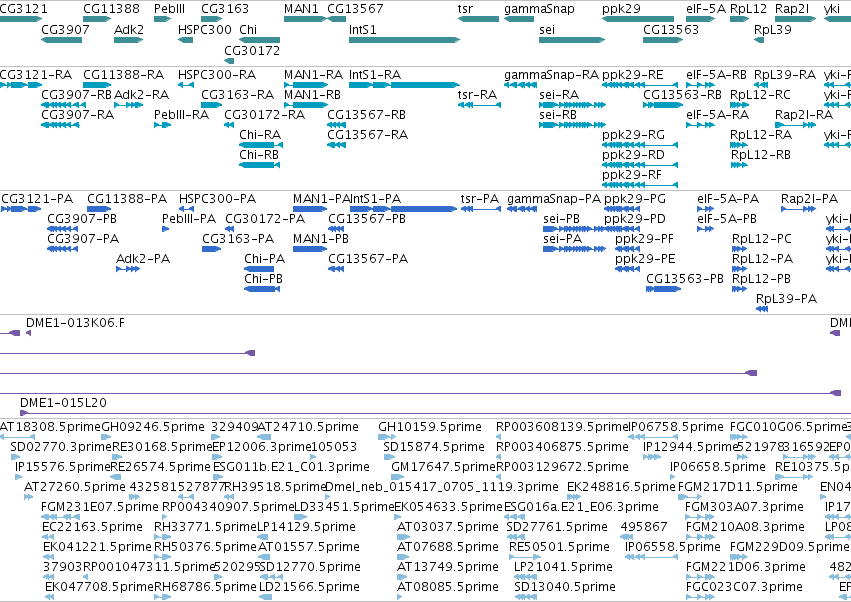
Task: Select the sei gene arrow glyph
Action: tap(572, 40)
